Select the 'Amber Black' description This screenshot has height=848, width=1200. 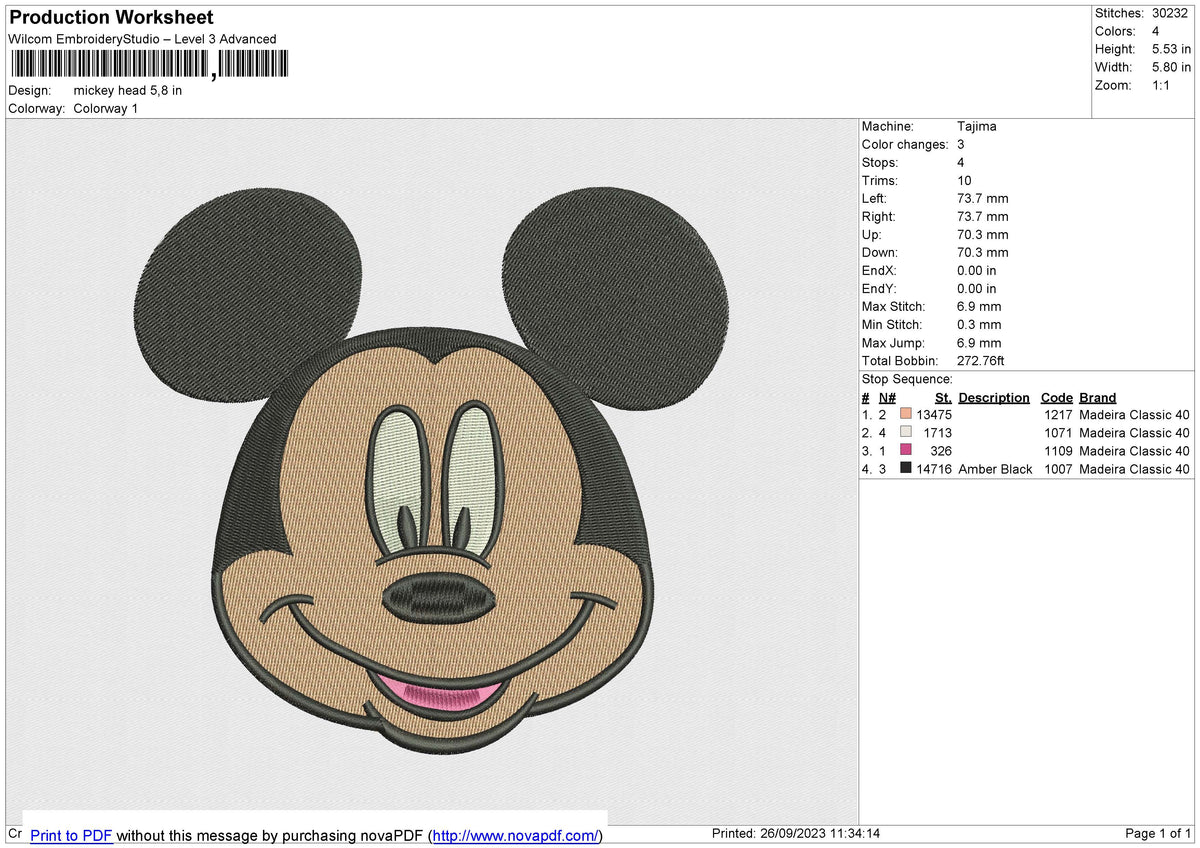click(x=995, y=468)
